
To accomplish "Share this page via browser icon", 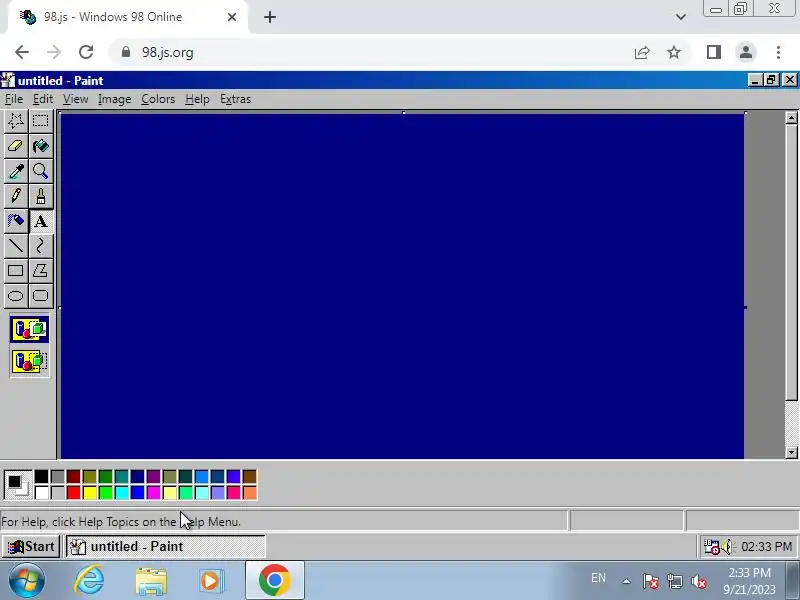I will 642,52.
